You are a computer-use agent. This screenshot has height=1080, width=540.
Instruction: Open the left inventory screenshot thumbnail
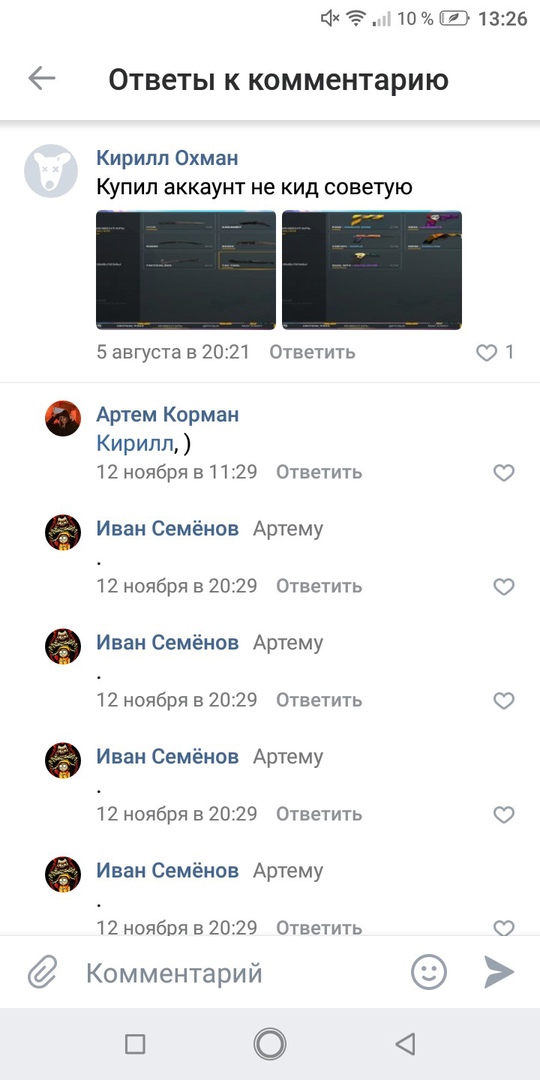pyautogui.click(x=186, y=270)
